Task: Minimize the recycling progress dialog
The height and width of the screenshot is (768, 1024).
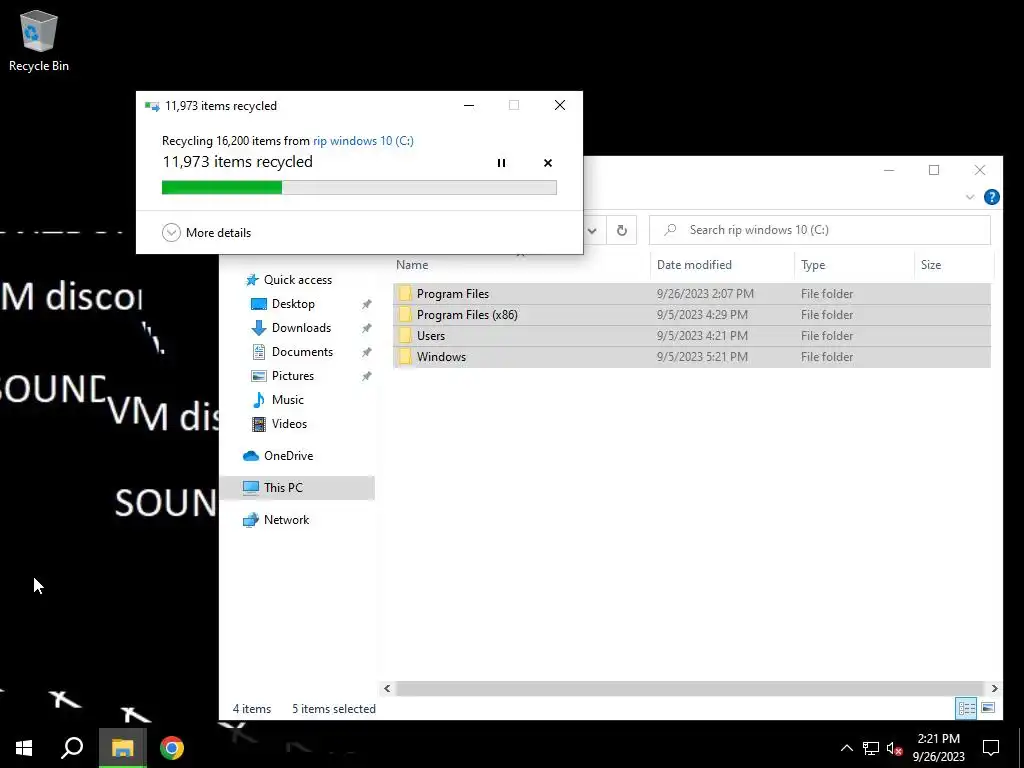Action: (x=469, y=105)
